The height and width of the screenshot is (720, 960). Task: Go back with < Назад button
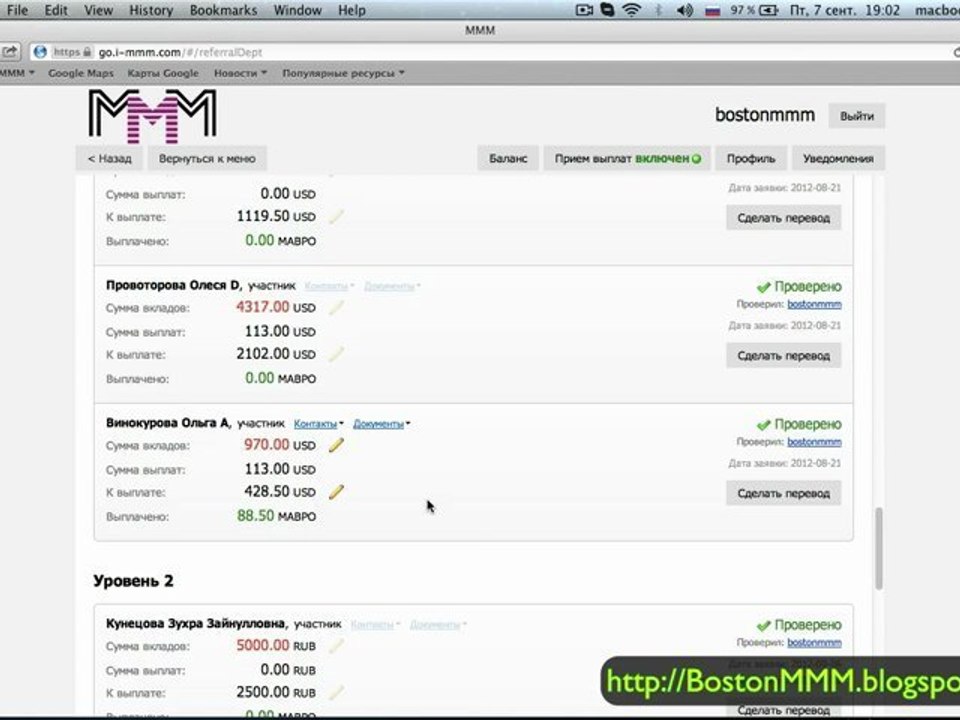tap(110, 159)
